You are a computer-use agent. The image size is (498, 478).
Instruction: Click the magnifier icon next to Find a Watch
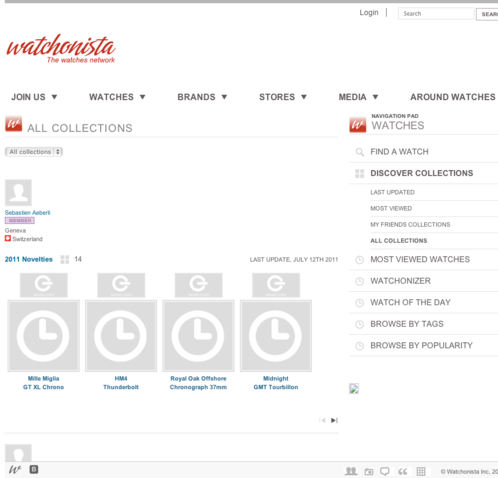click(360, 152)
